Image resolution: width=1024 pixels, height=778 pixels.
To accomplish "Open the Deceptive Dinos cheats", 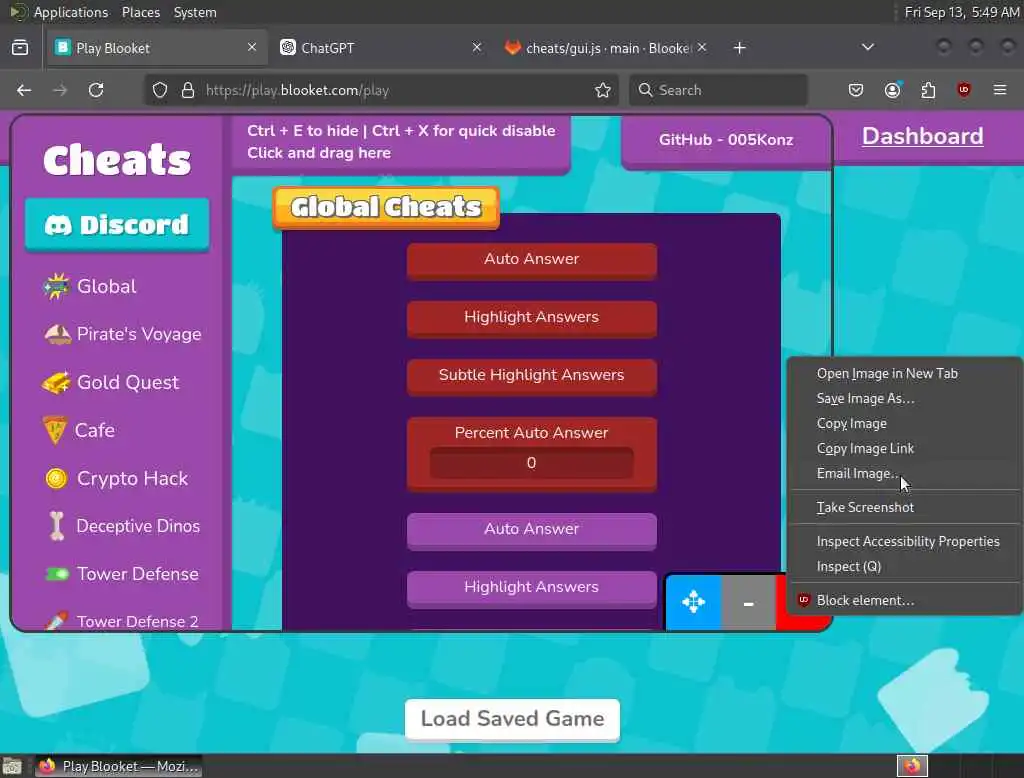I will pos(124,527).
